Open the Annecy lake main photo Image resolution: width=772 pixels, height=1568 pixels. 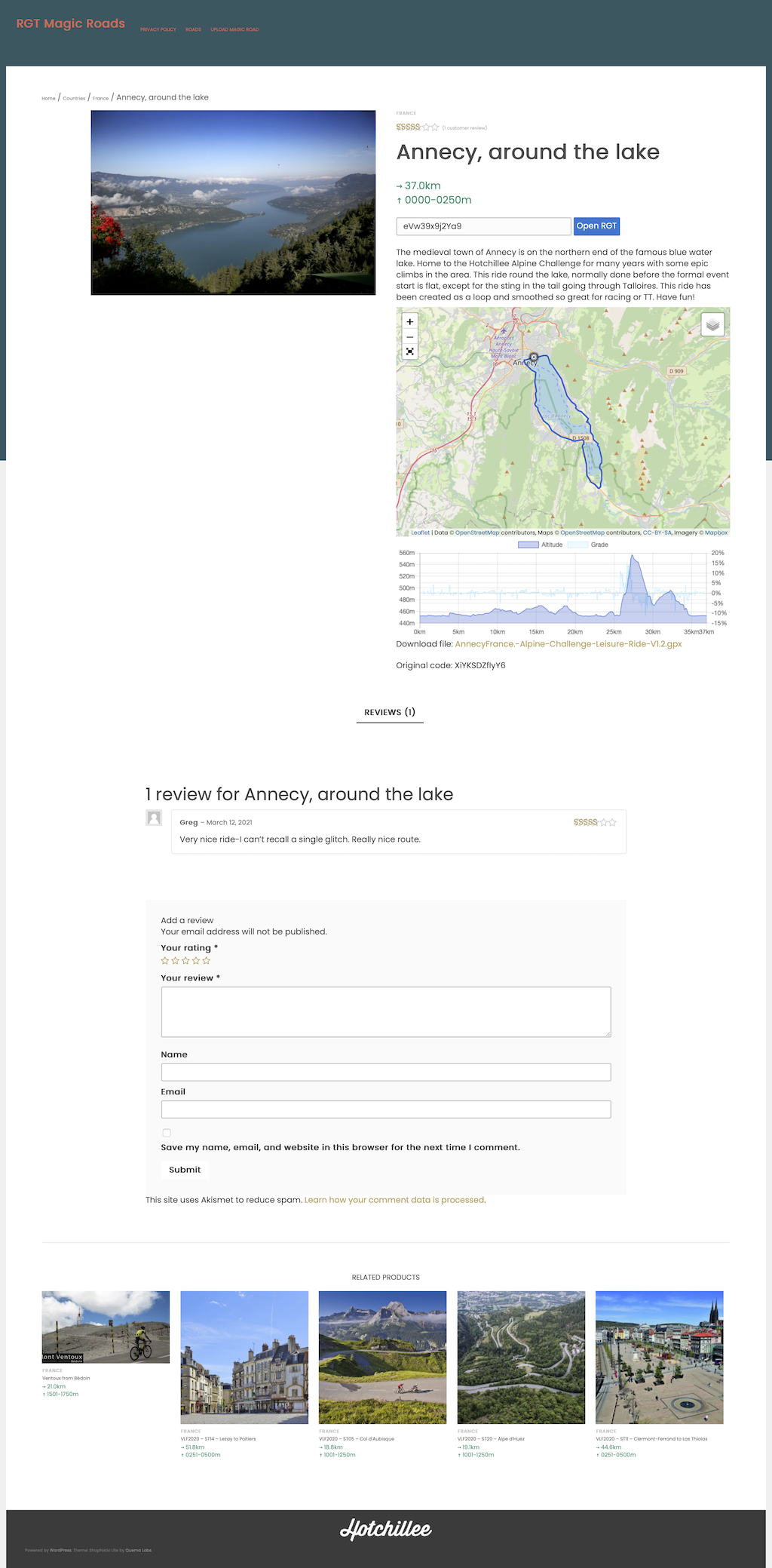233,203
